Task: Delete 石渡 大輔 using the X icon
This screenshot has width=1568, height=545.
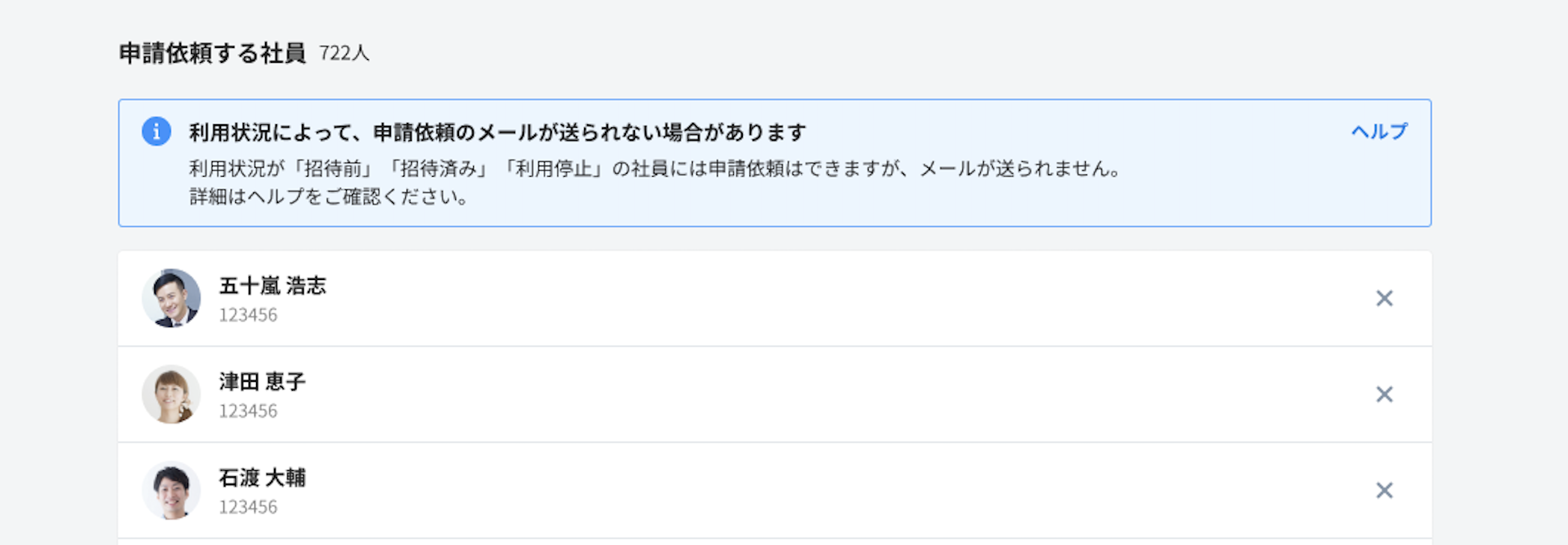Action: point(1384,490)
